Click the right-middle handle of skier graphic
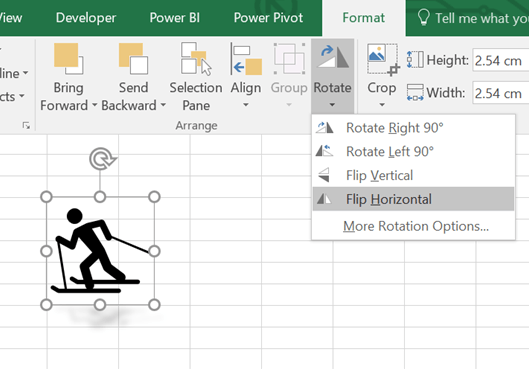Screen dimensions: 529x369 point(154,251)
